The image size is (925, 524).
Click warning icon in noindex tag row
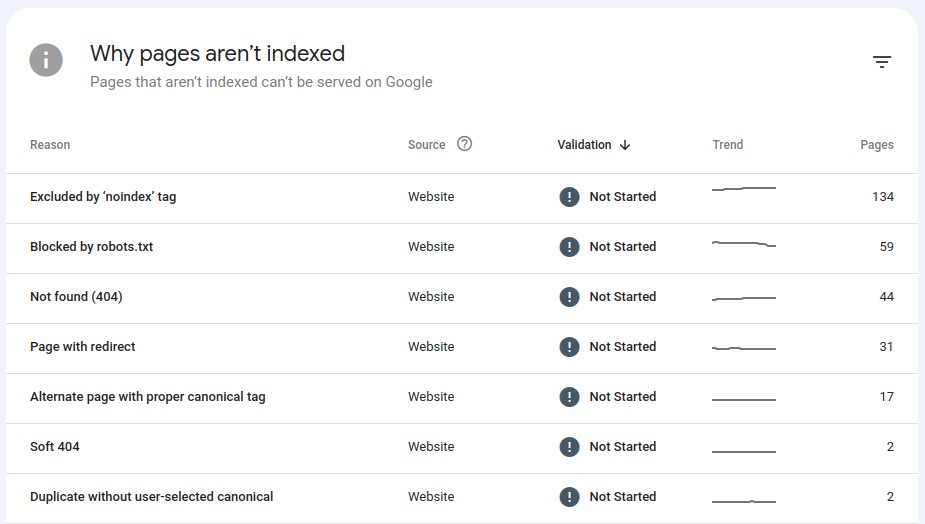(x=569, y=197)
